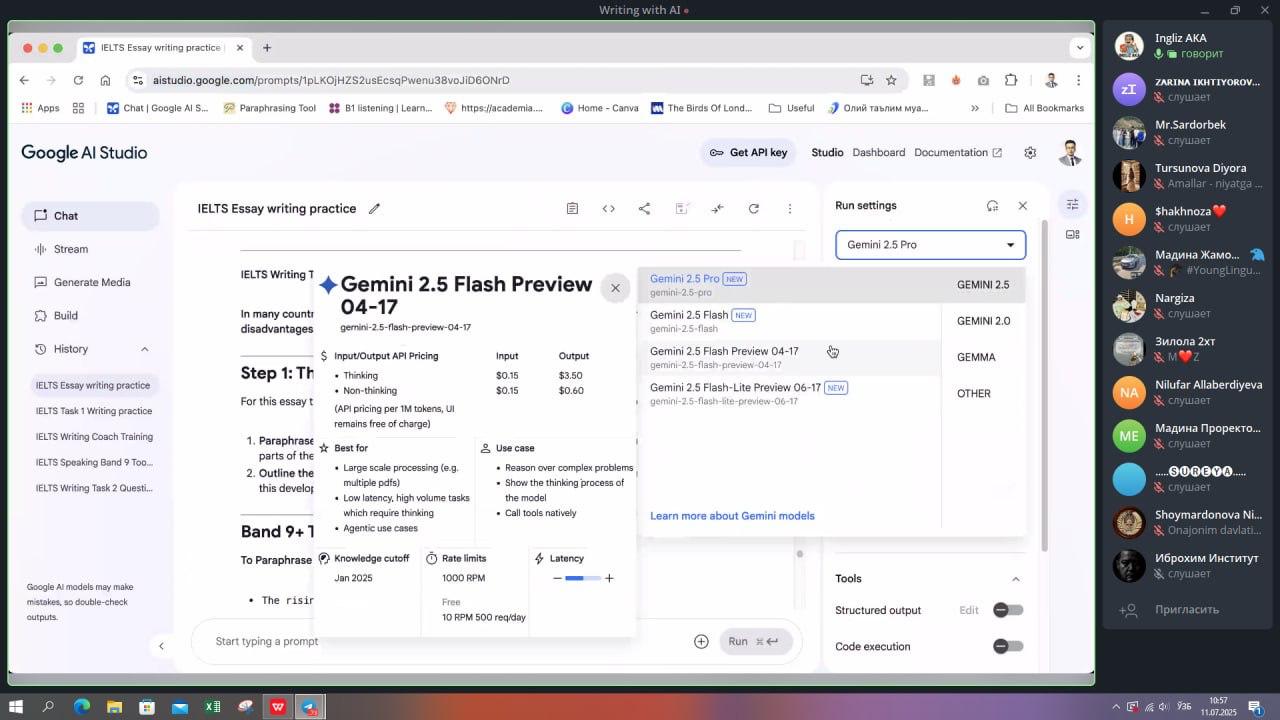Open the Gemini 2.5 Pro model dropdown
The image size is (1280, 720).
[x=931, y=245]
